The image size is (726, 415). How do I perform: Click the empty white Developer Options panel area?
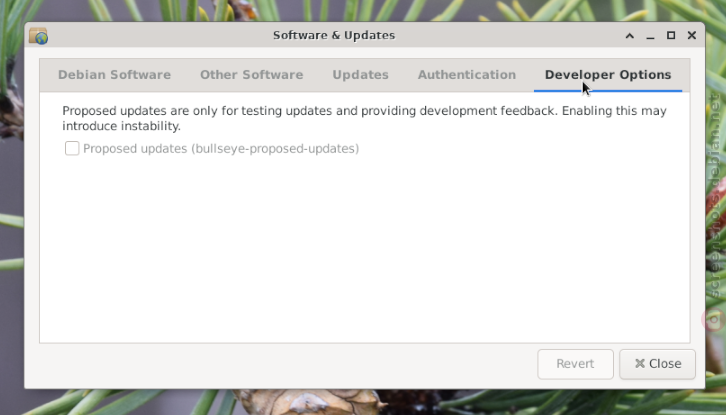(364, 250)
